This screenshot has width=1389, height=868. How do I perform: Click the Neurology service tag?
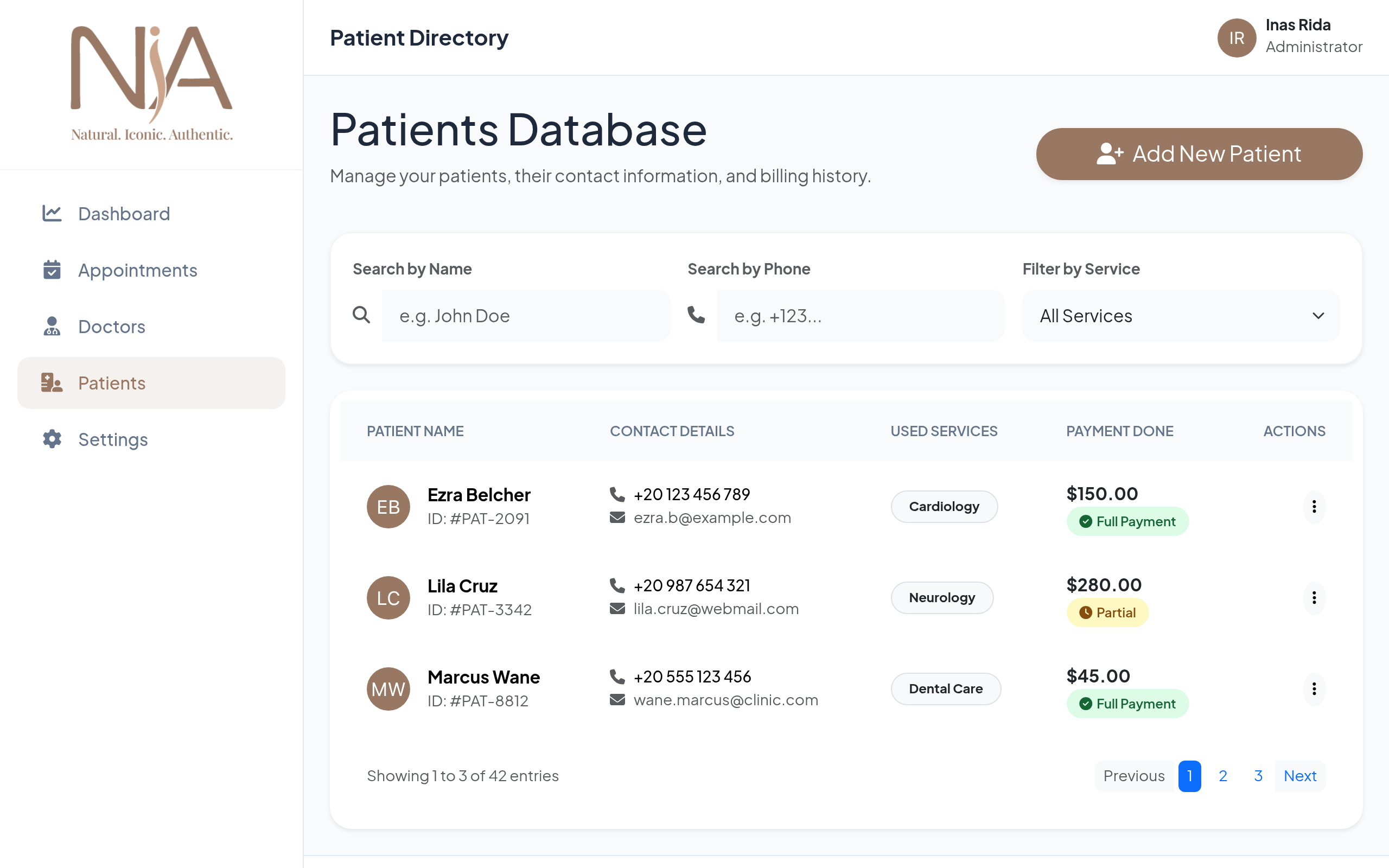[942, 598]
